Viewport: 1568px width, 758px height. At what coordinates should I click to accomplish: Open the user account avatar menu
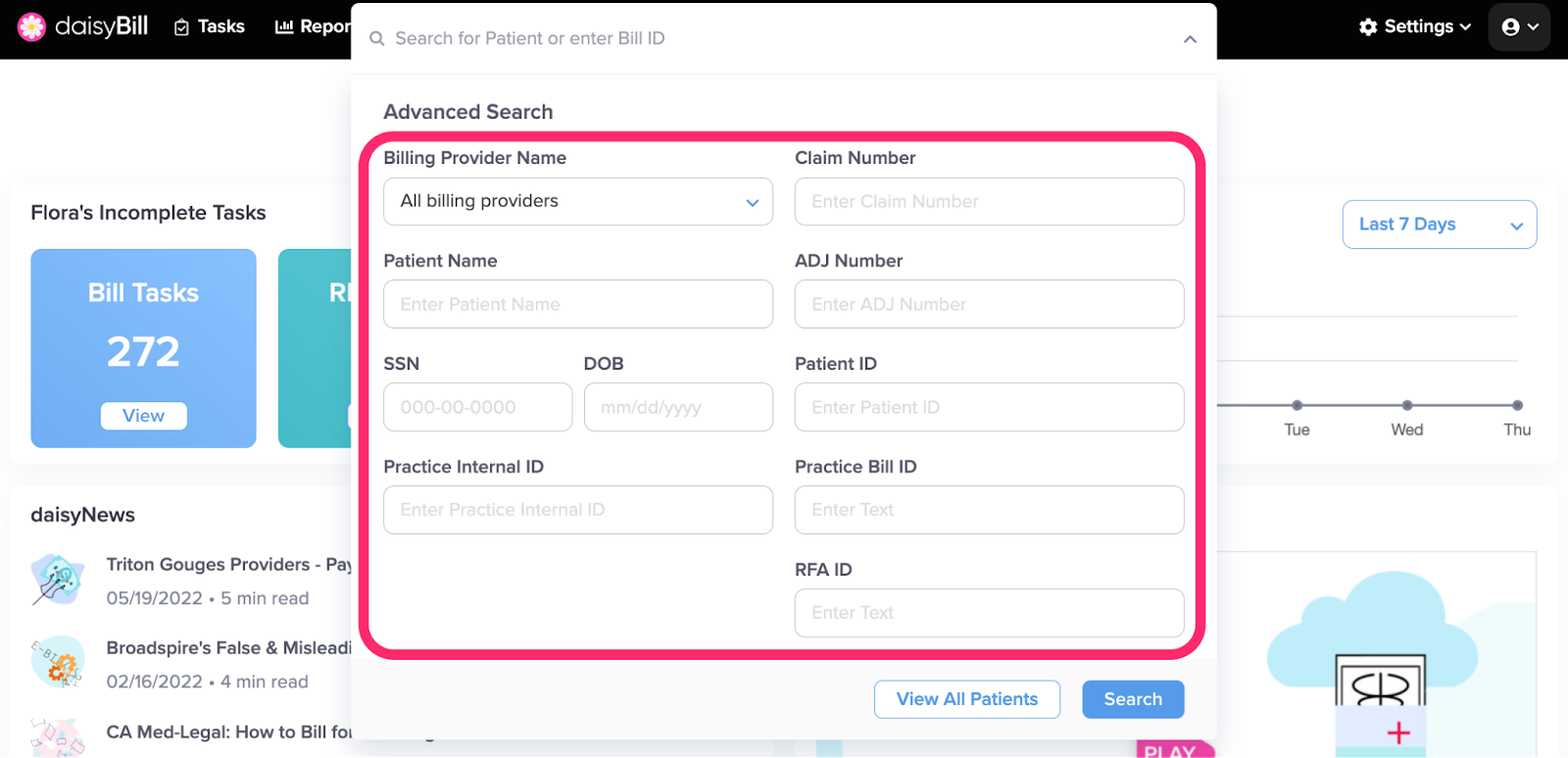coord(1520,27)
